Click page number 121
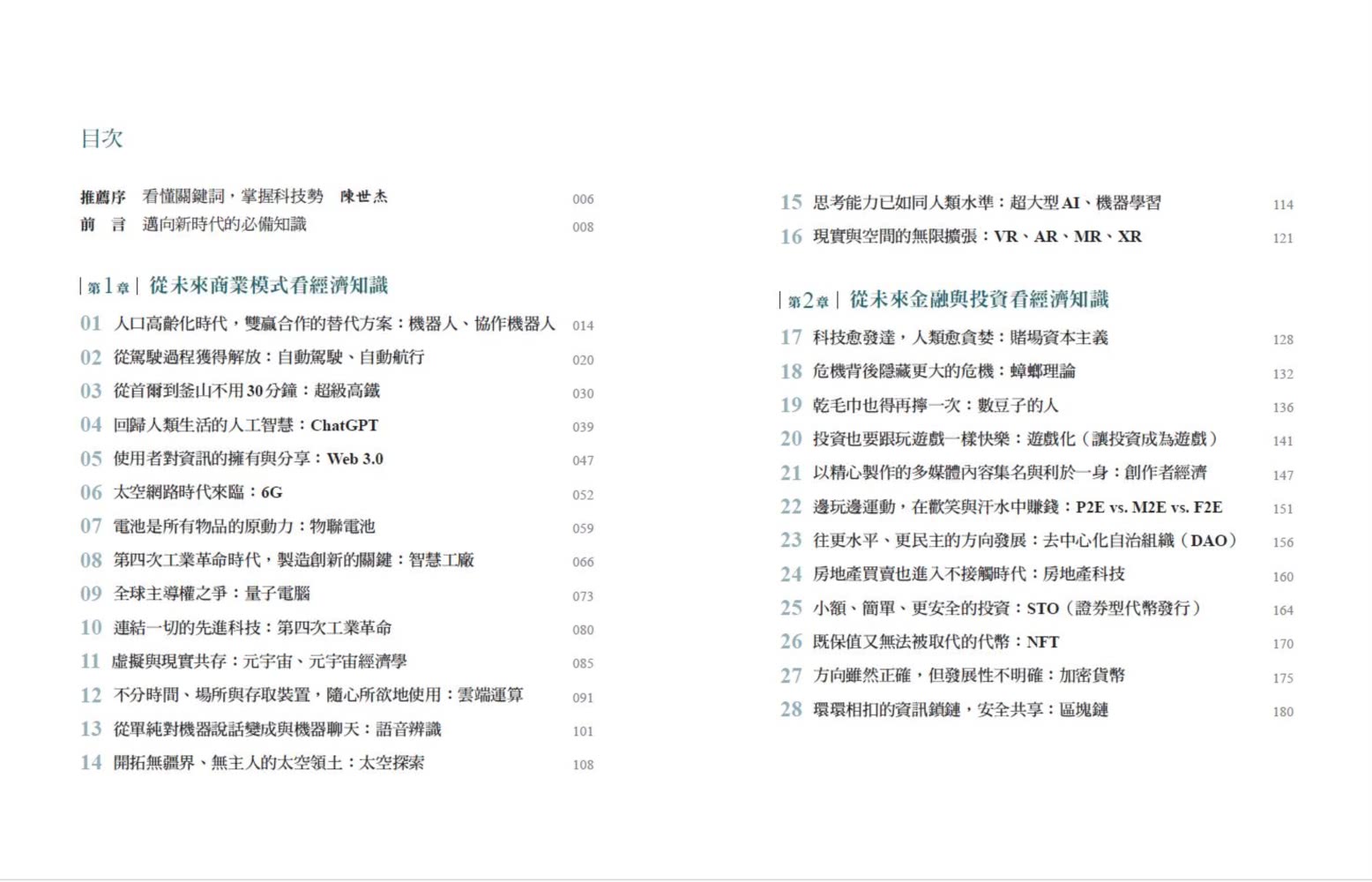 (x=1283, y=238)
